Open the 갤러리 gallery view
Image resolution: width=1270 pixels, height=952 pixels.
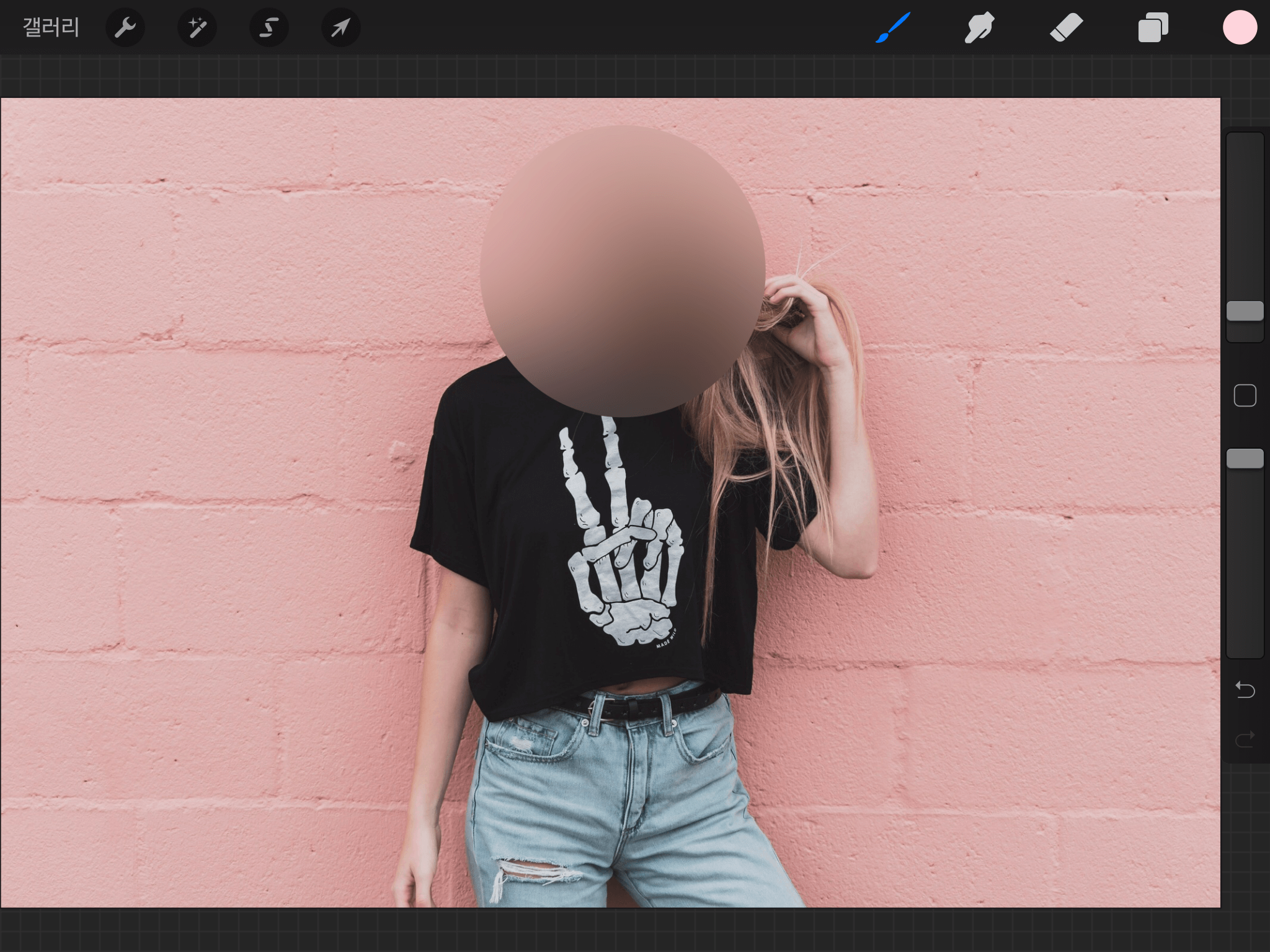coord(51,27)
